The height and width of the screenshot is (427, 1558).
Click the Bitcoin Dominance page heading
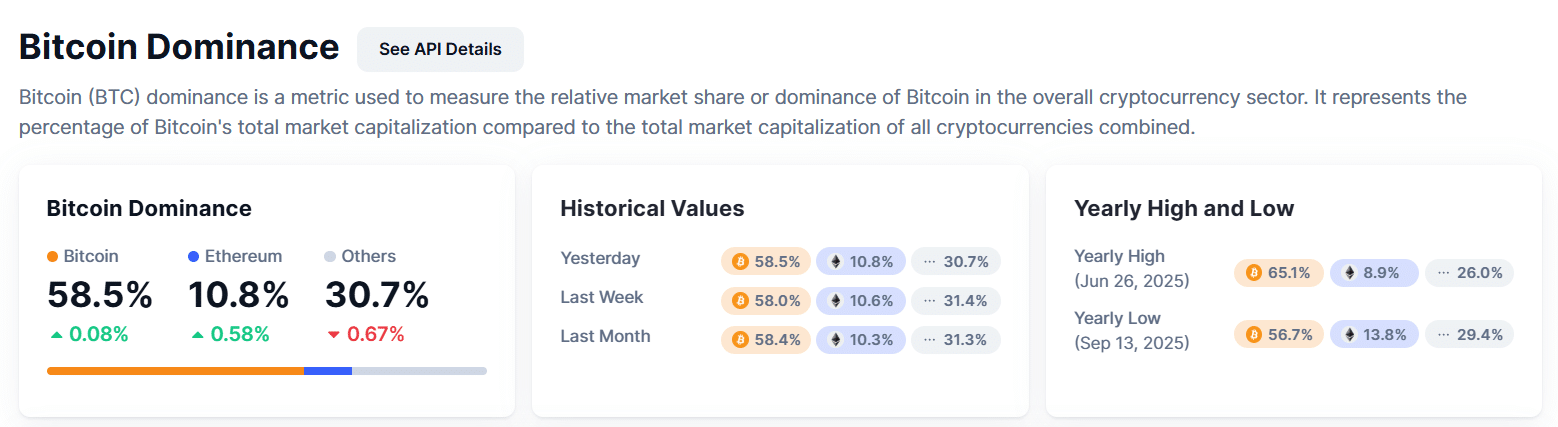pyautogui.click(x=179, y=47)
